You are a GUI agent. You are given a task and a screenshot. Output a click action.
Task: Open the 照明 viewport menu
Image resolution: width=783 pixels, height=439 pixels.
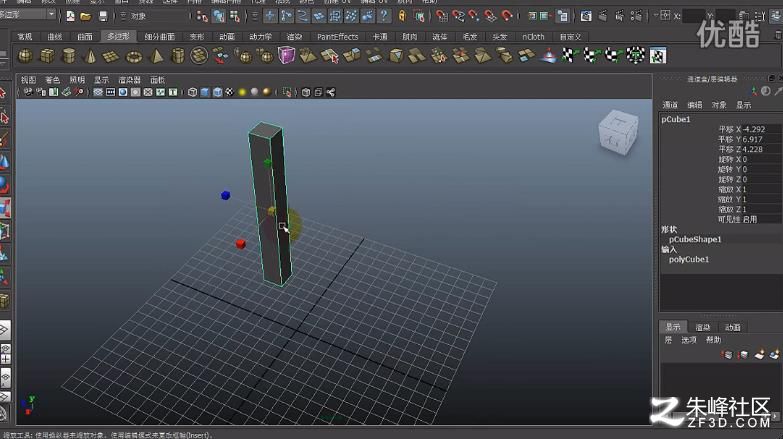(77, 80)
